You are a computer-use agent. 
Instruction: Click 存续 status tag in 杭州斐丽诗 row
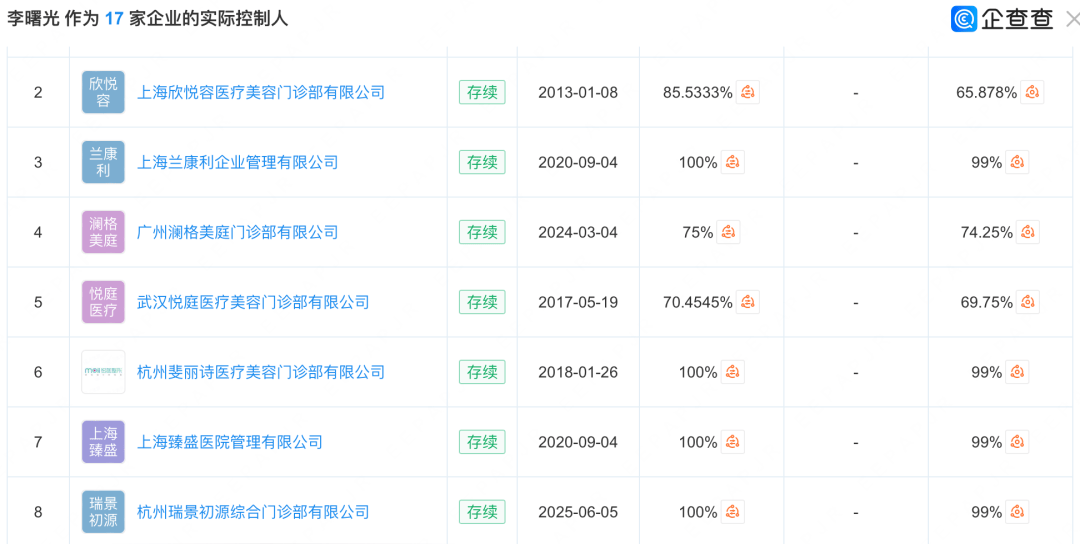(x=482, y=372)
